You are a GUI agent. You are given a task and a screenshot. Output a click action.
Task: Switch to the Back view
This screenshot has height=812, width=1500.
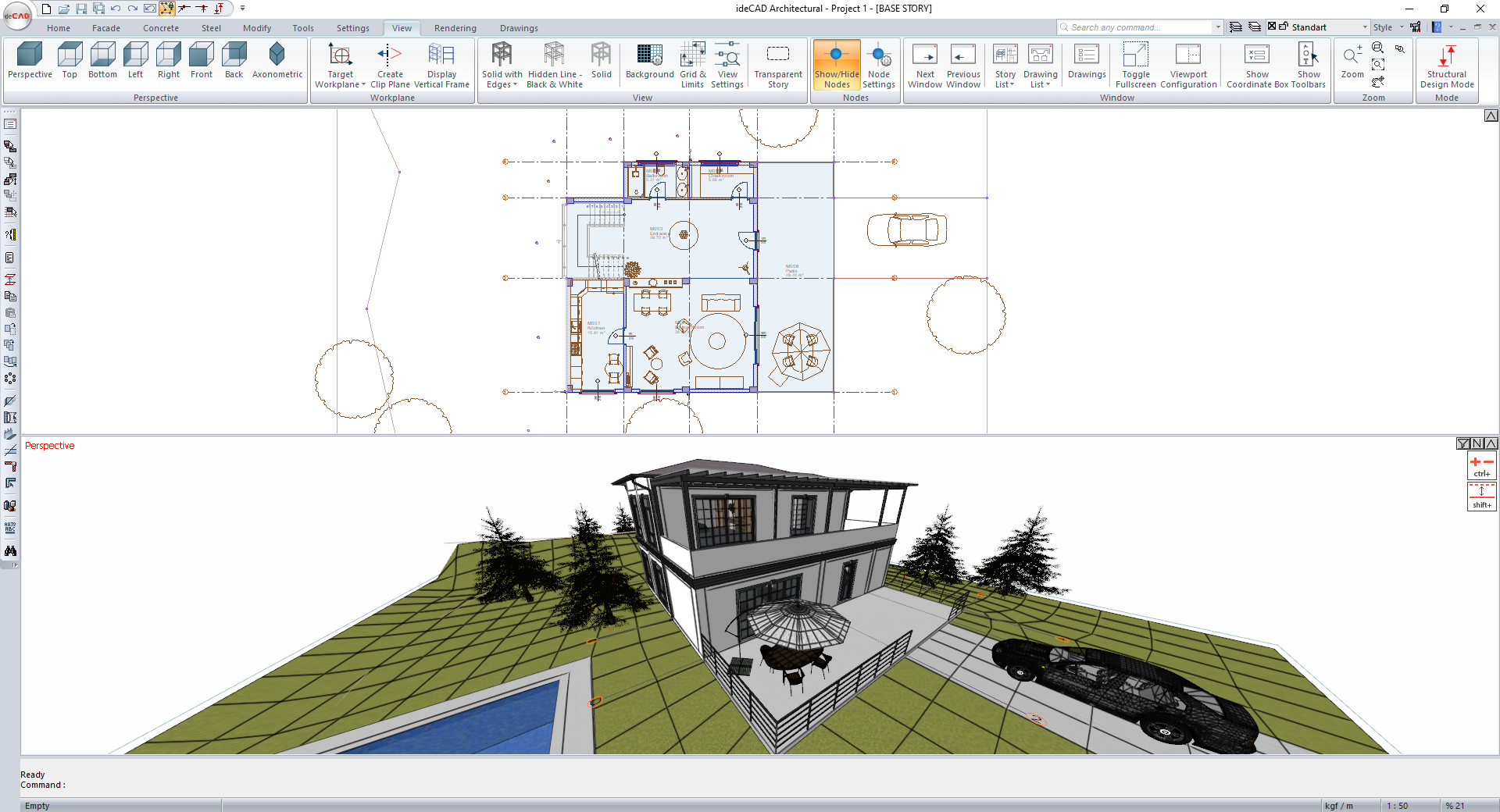pos(234,61)
